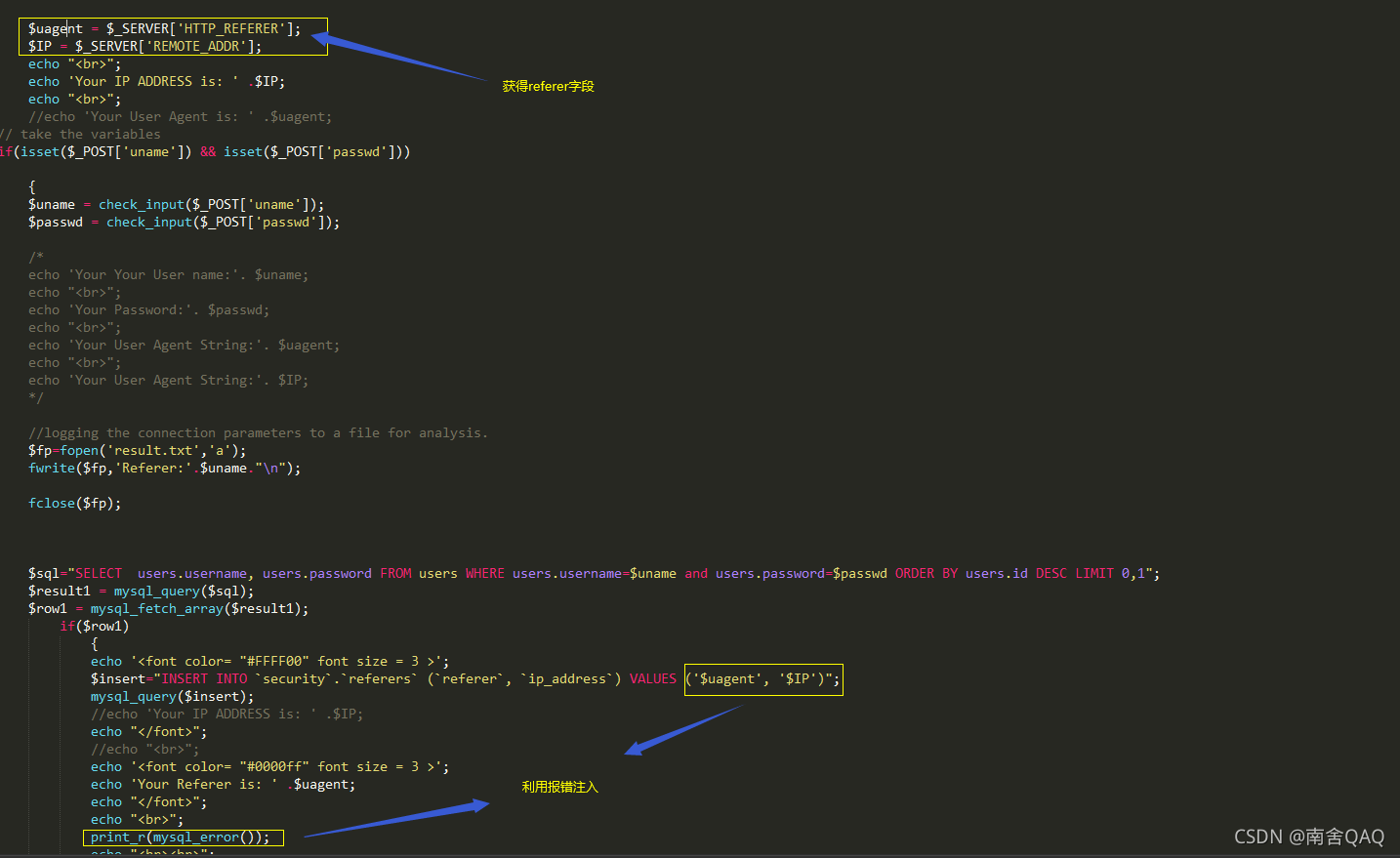Click the echo font color "#0000ff" line

tap(269, 766)
